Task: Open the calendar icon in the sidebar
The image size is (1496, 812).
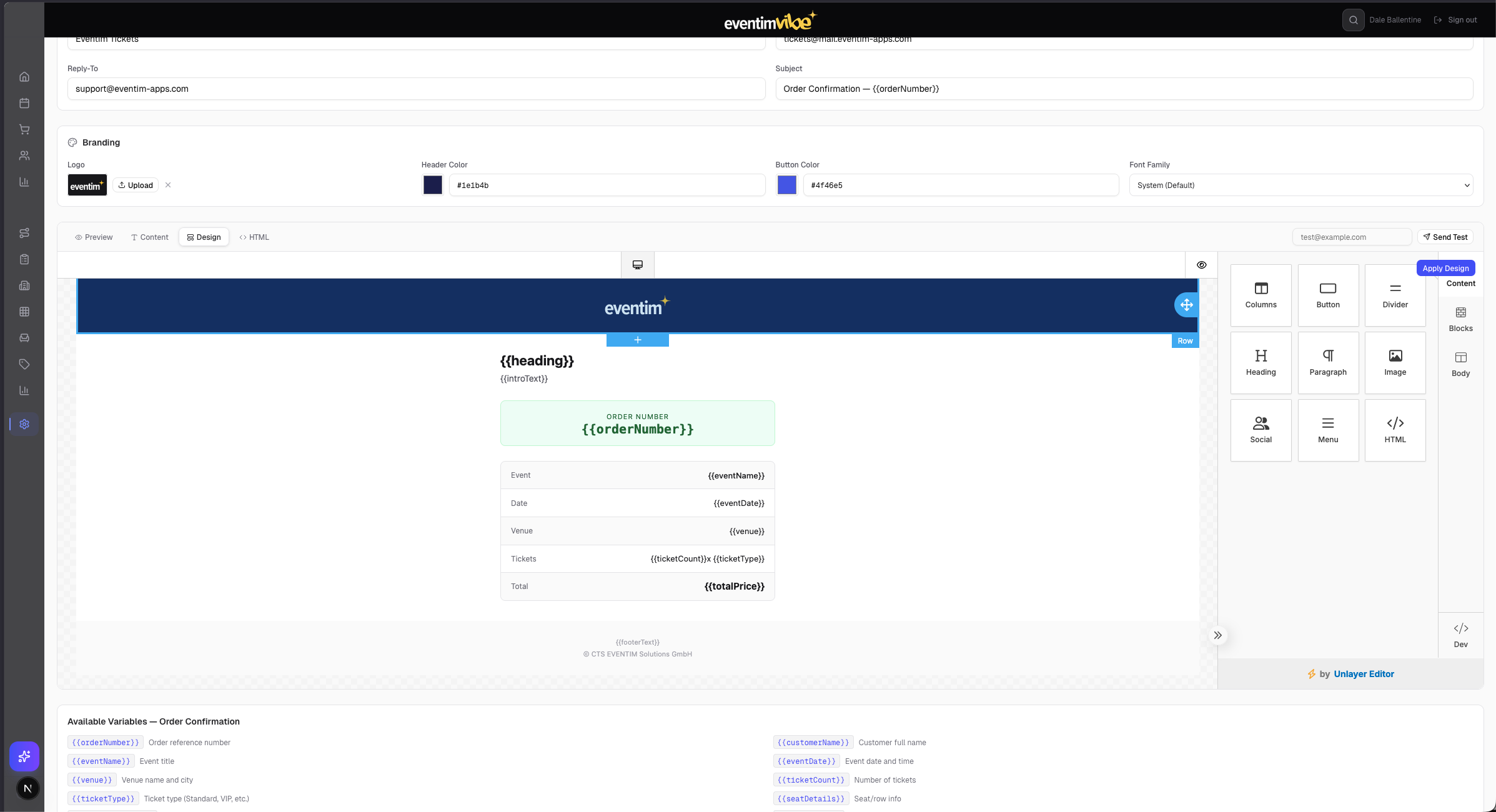Action: click(x=24, y=103)
